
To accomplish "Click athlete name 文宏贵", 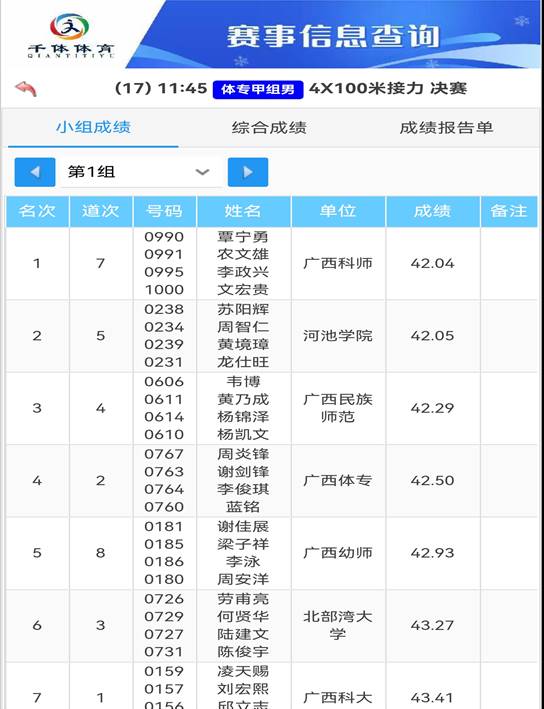I will (x=243, y=289).
